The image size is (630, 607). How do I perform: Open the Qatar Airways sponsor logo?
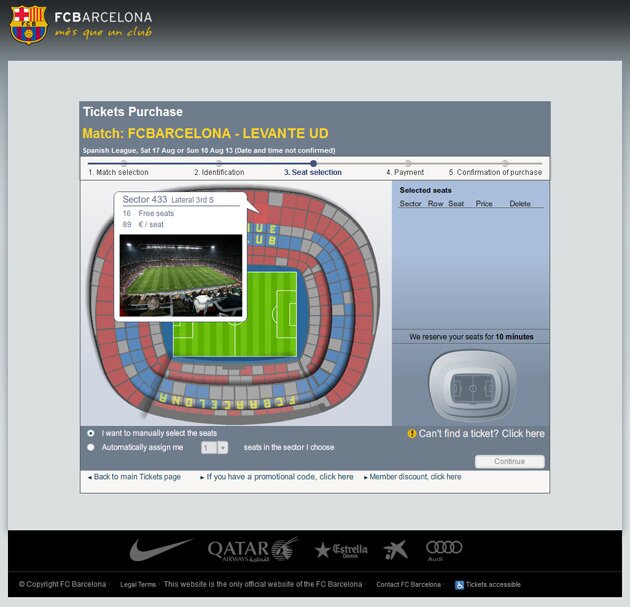coord(253,549)
